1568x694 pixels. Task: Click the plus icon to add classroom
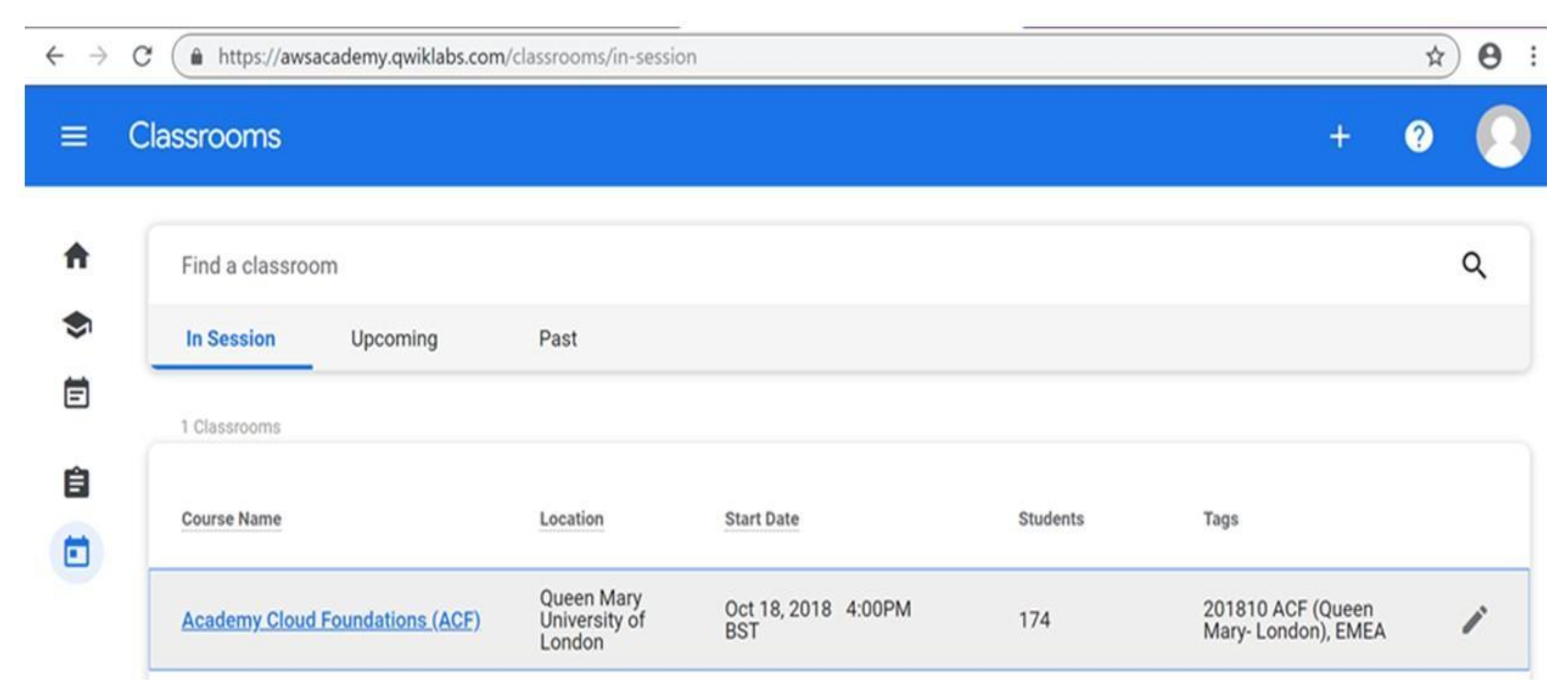[1339, 136]
